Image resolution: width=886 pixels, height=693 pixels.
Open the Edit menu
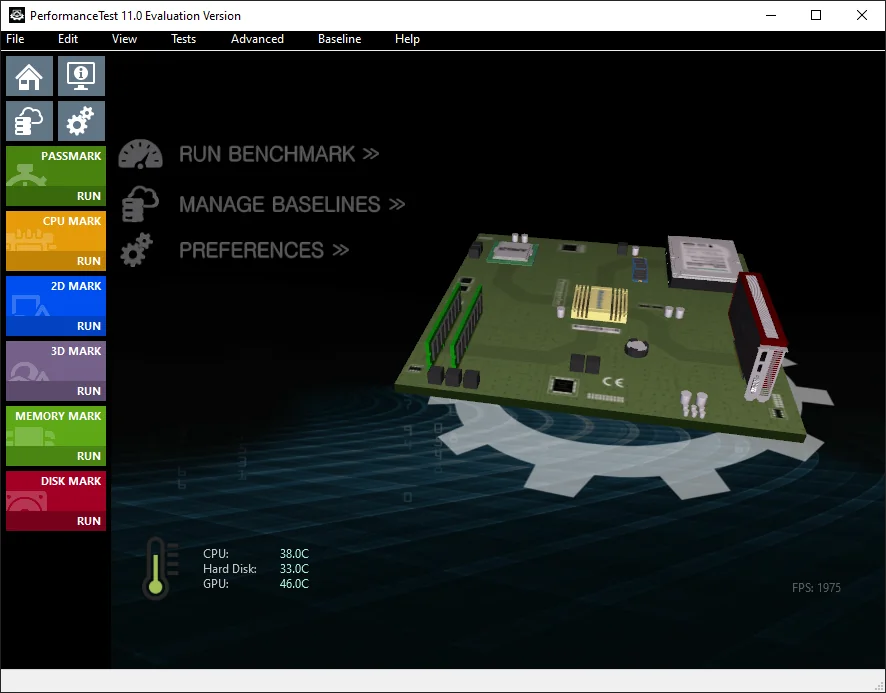[x=68, y=39]
